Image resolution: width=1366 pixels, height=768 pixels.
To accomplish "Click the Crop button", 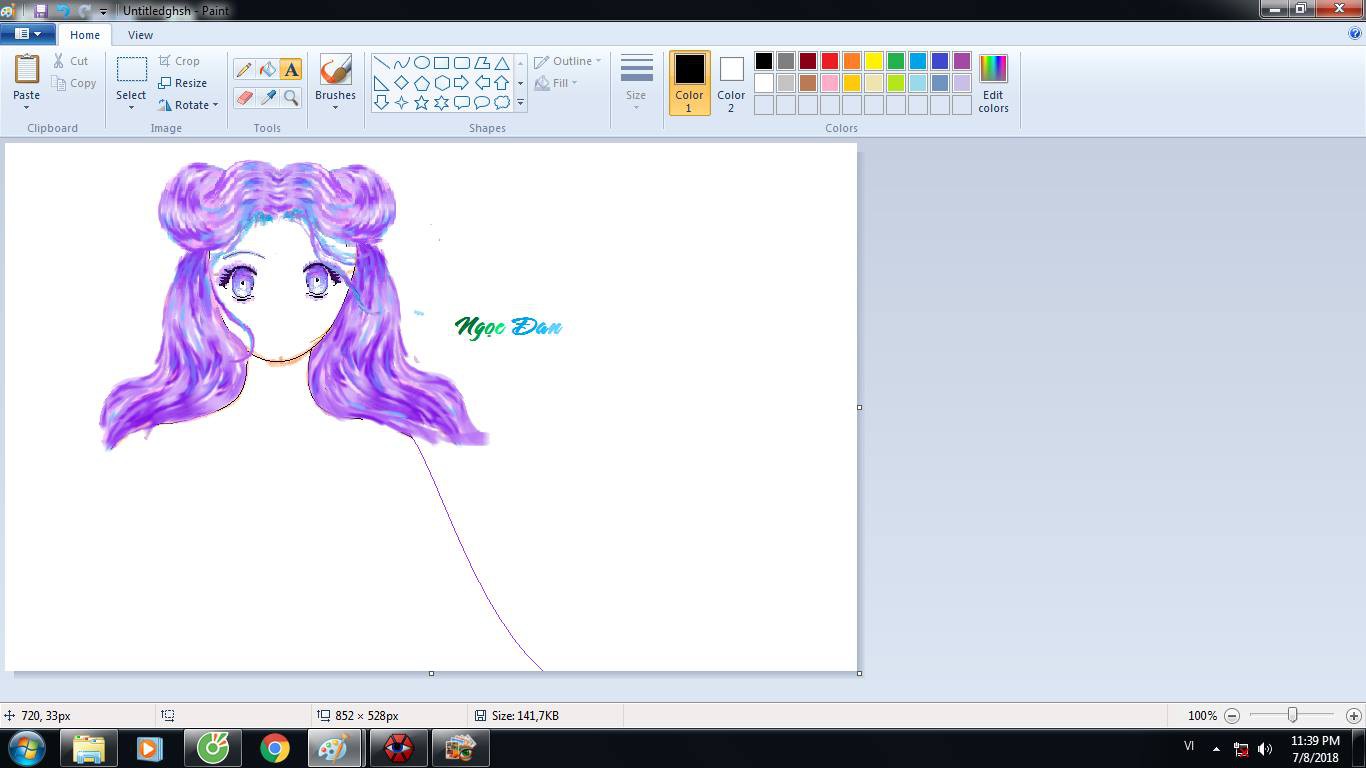I will pos(179,61).
